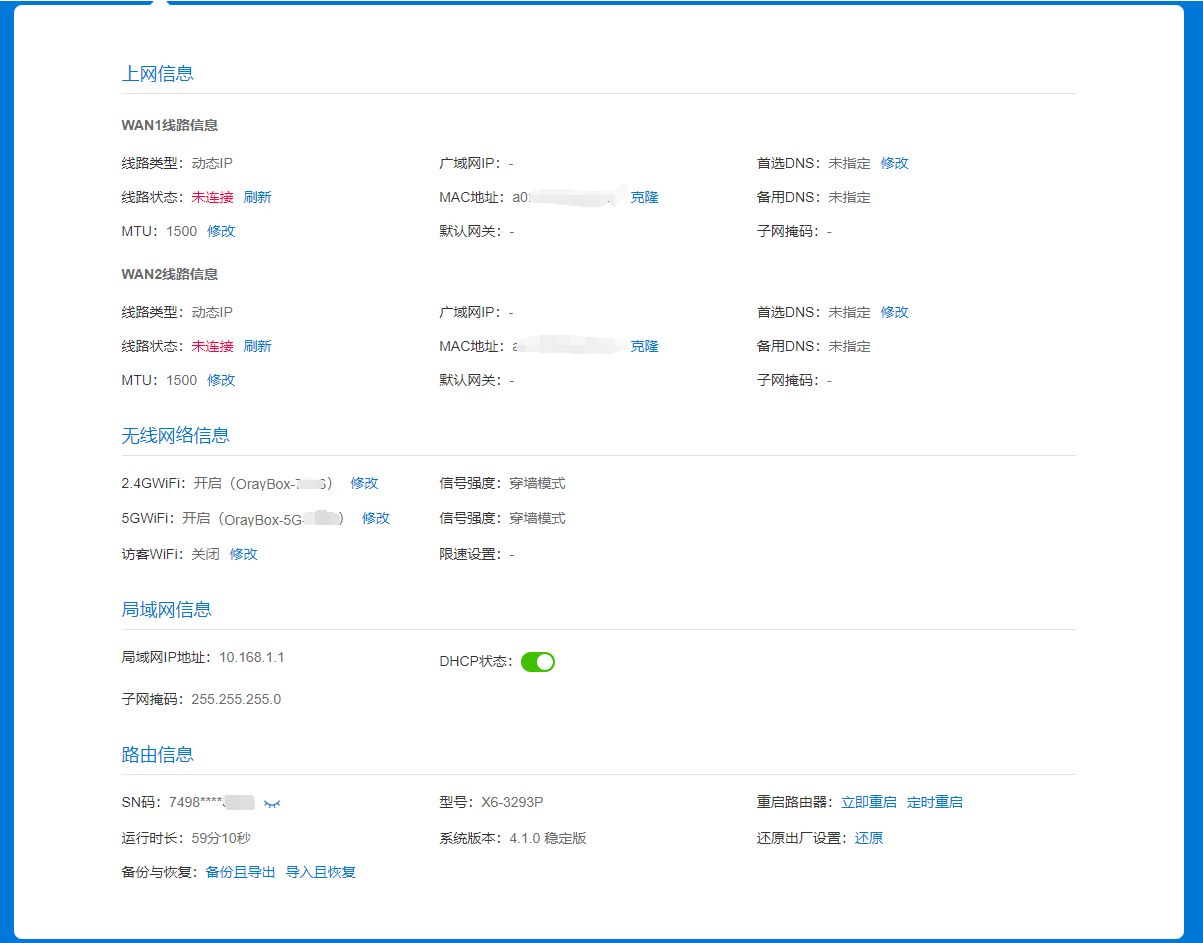The width and height of the screenshot is (1203, 943).
Task: Click the 局域网IP地址 value 10.168.1.1
Action: coord(252,657)
